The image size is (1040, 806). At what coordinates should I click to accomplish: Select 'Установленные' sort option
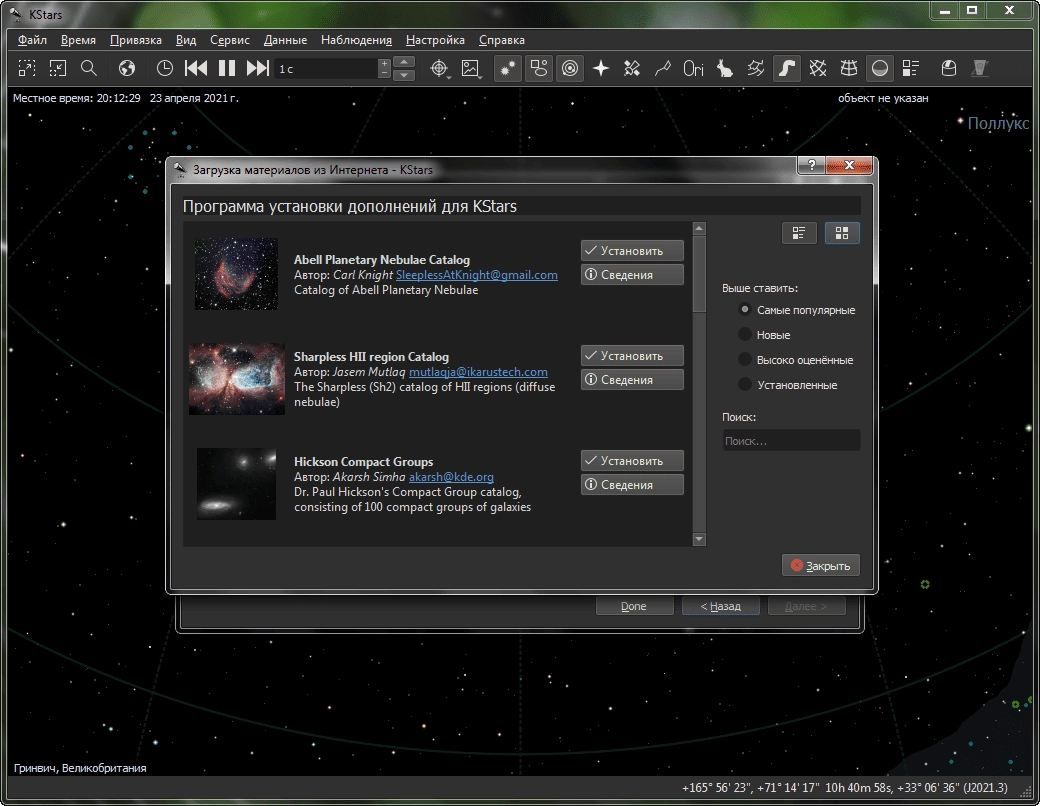787,385
